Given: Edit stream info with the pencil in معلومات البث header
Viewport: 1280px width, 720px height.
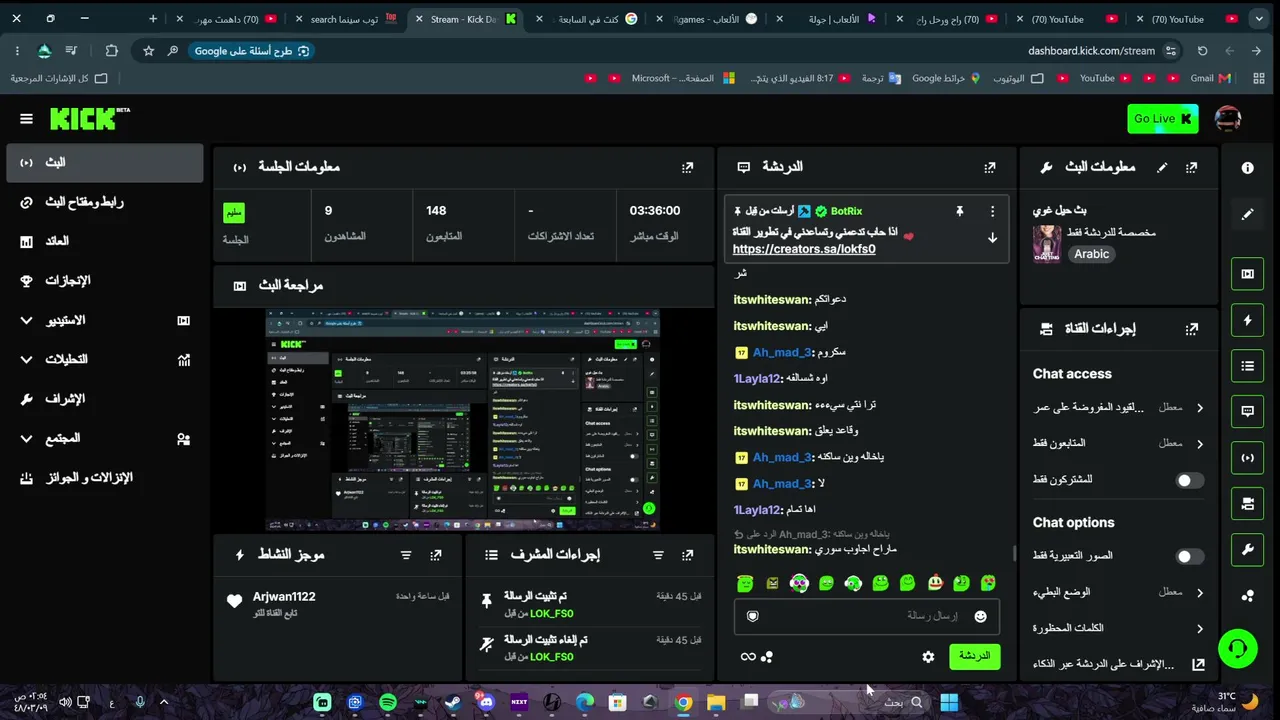Looking at the screenshot, I should click(1161, 168).
